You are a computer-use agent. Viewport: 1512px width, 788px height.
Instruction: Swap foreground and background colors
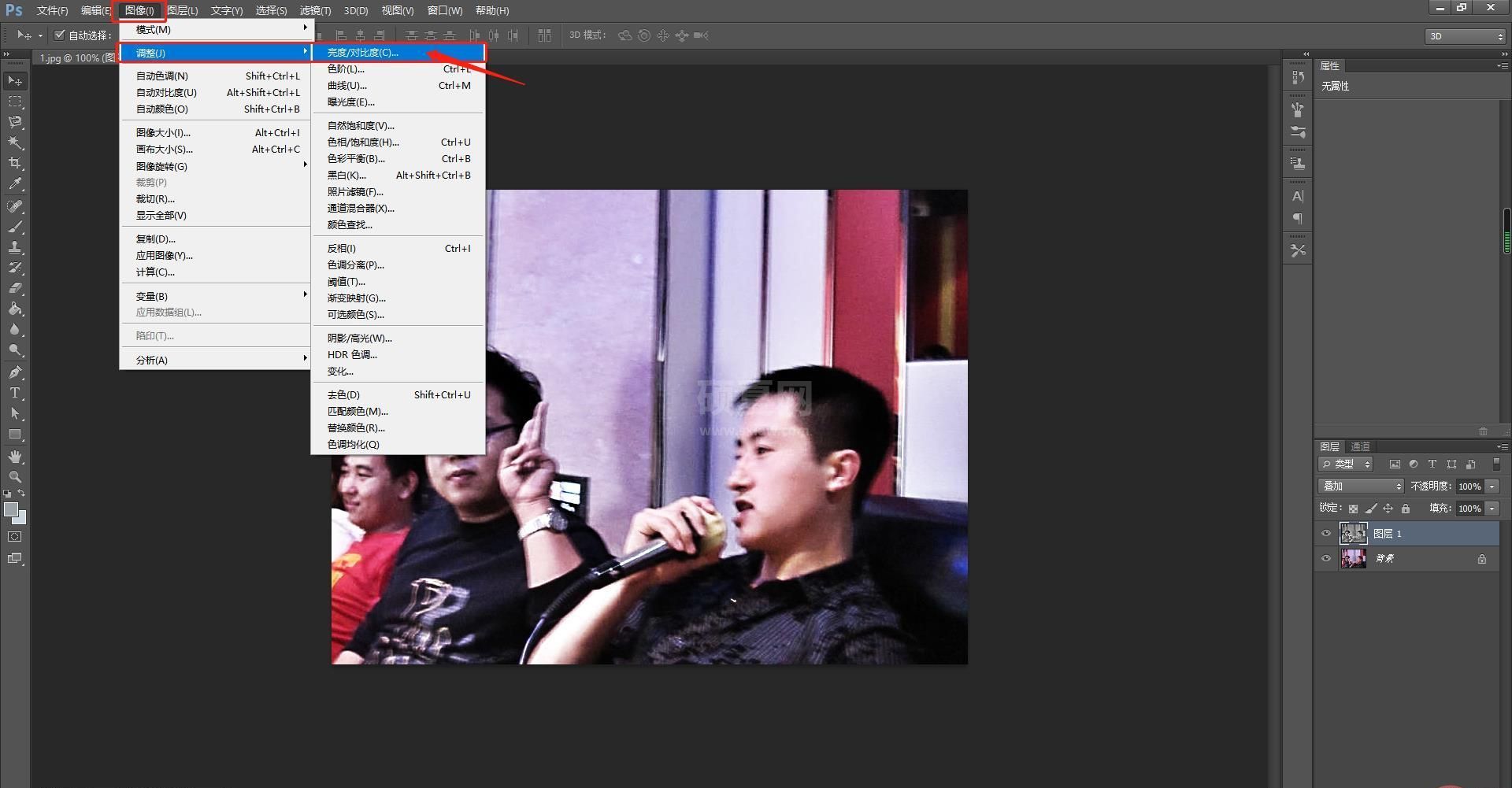tap(21, 494)
